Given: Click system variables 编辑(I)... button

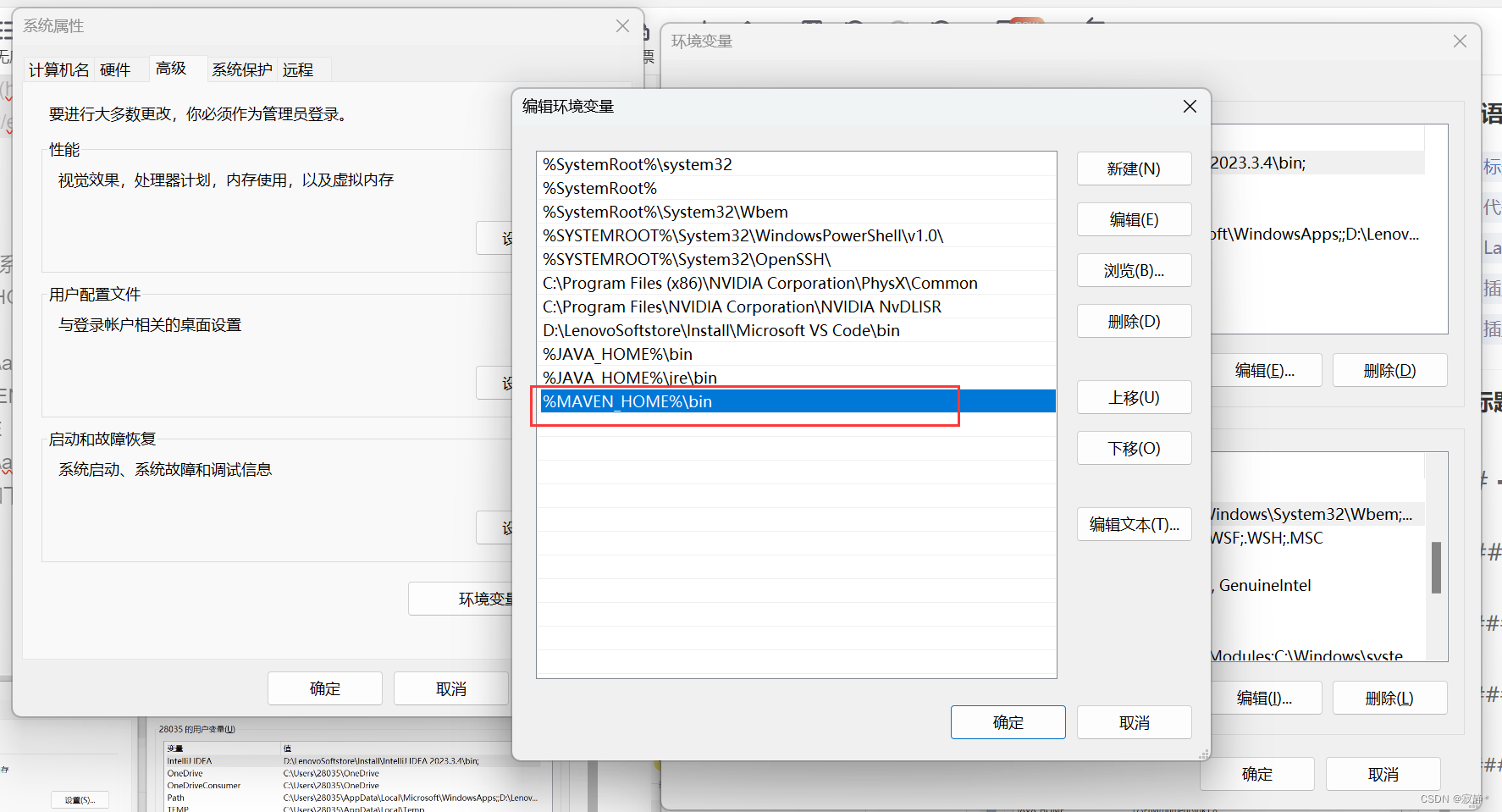Looking at the screenshot, I should pos(1265,698).
